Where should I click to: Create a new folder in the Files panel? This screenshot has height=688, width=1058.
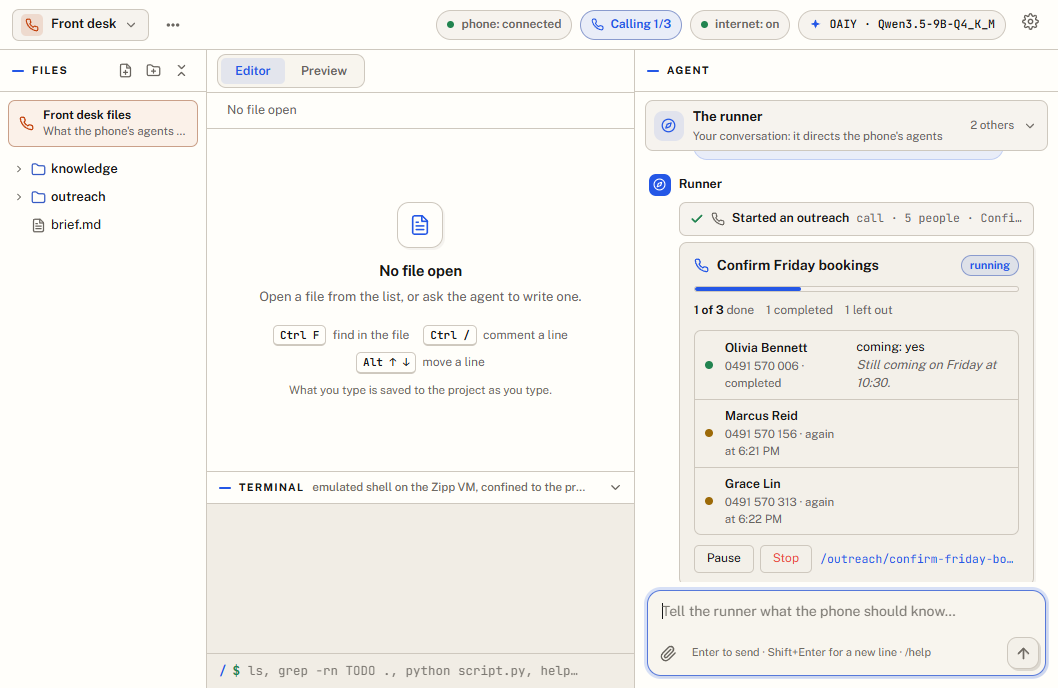153,70
